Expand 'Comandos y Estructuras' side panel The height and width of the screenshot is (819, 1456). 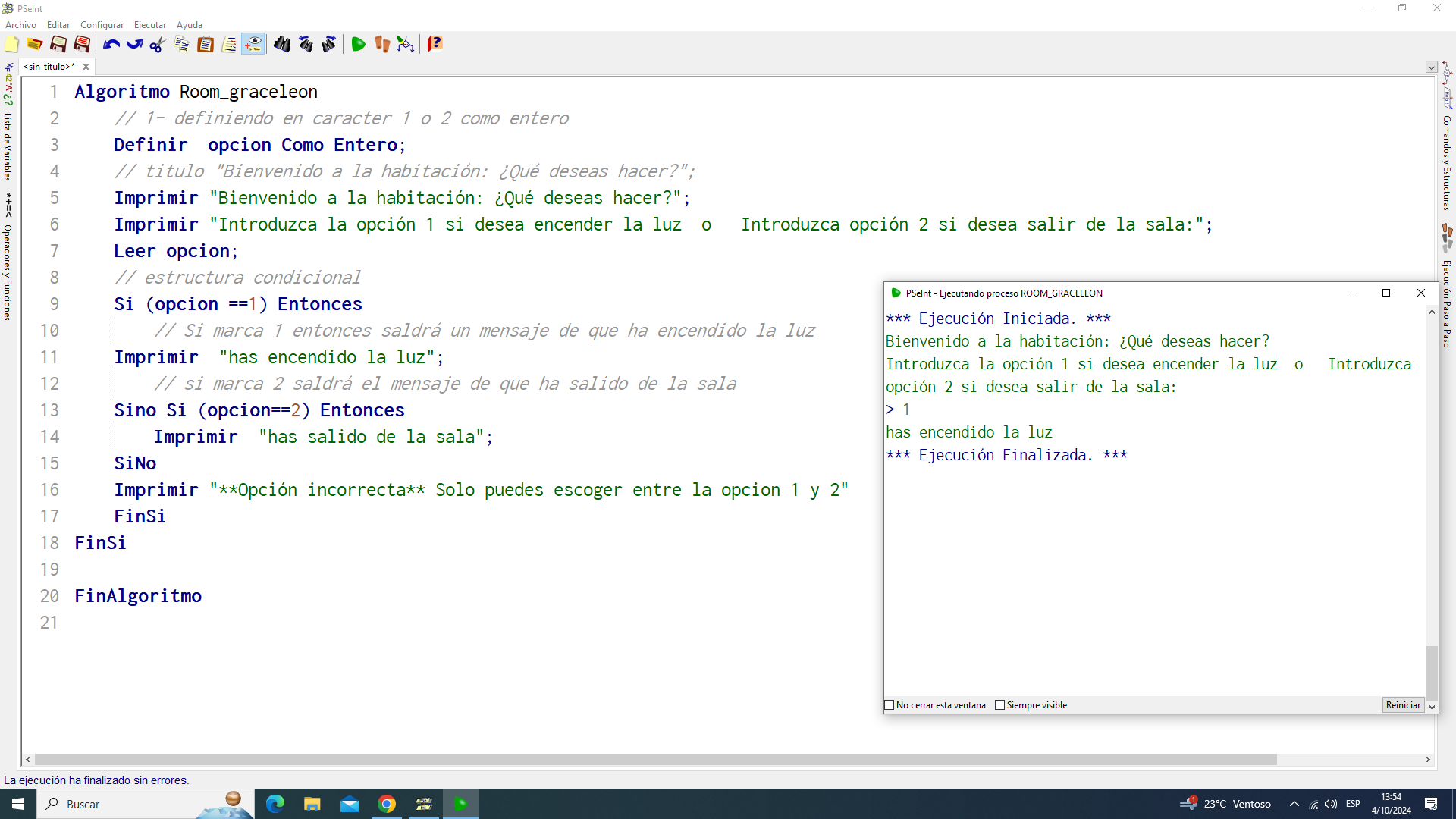coord(1447,162)
